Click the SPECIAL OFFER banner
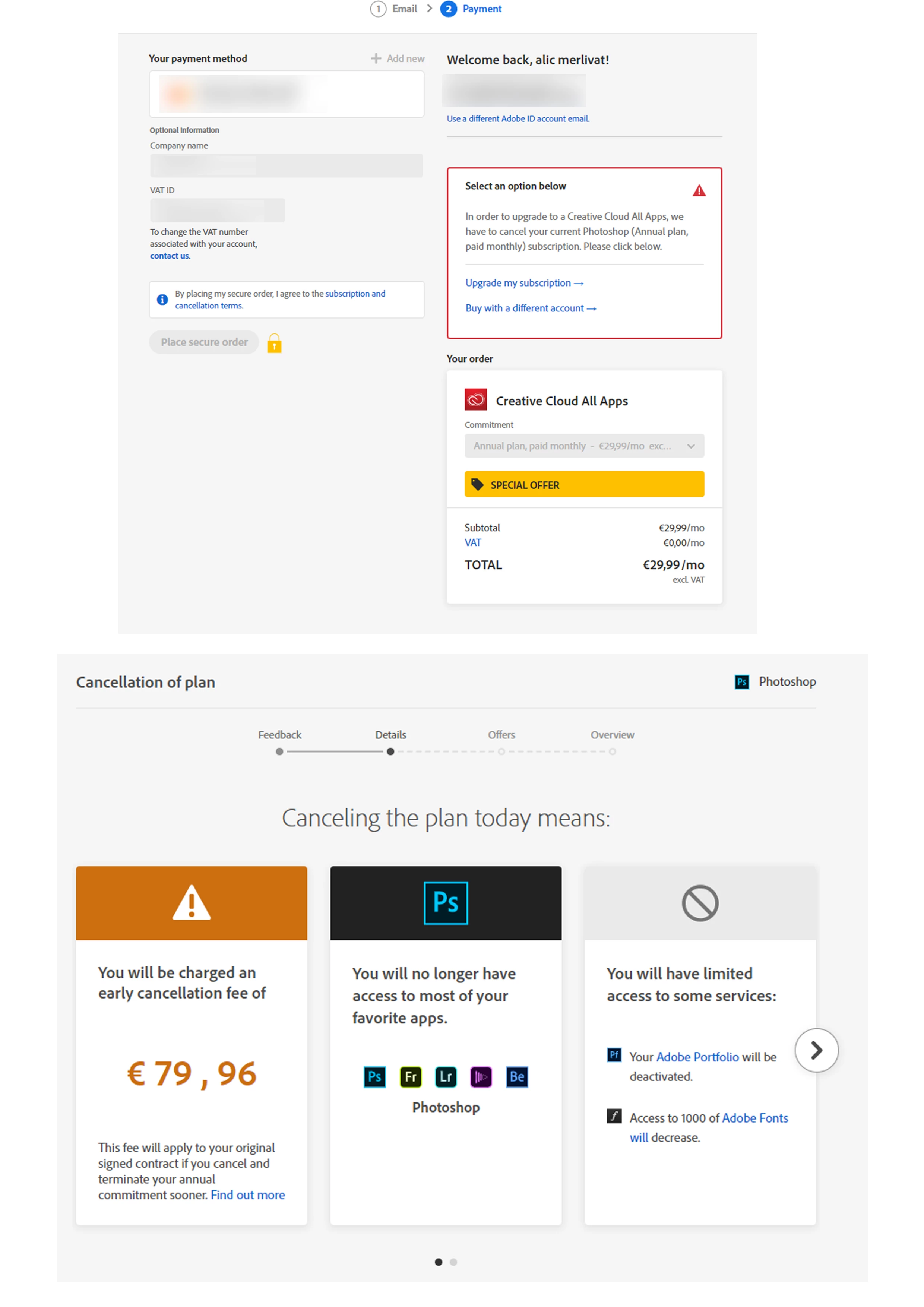This screenshot has height=1307, width=924. [x=584, y=484]
